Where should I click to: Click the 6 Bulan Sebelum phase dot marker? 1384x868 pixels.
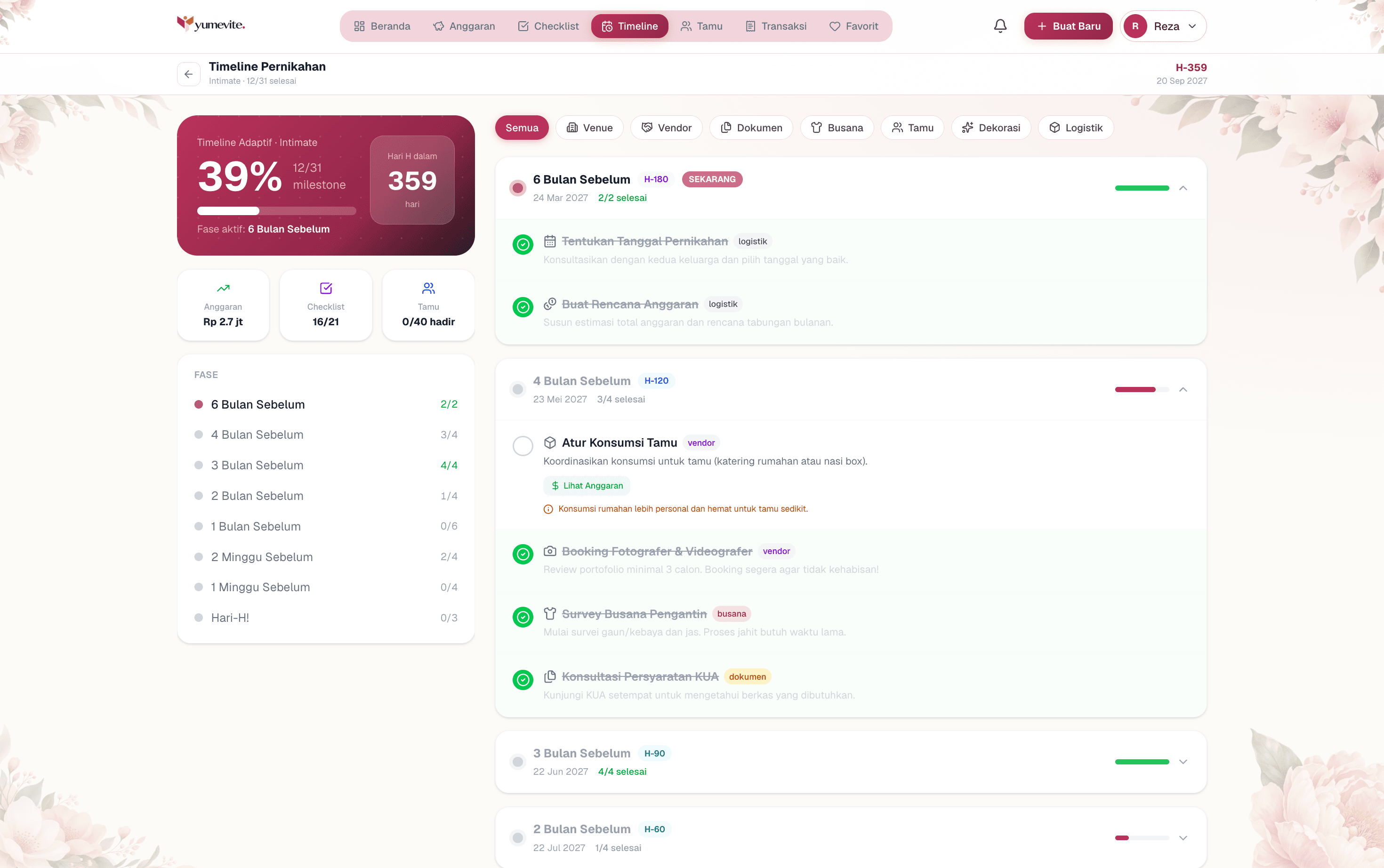[x=518, y=188]
